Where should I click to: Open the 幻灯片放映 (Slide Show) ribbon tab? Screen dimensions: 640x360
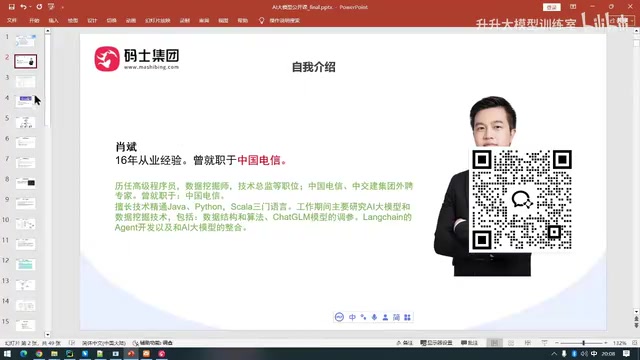pyautogui.click(x=158, y=20)
